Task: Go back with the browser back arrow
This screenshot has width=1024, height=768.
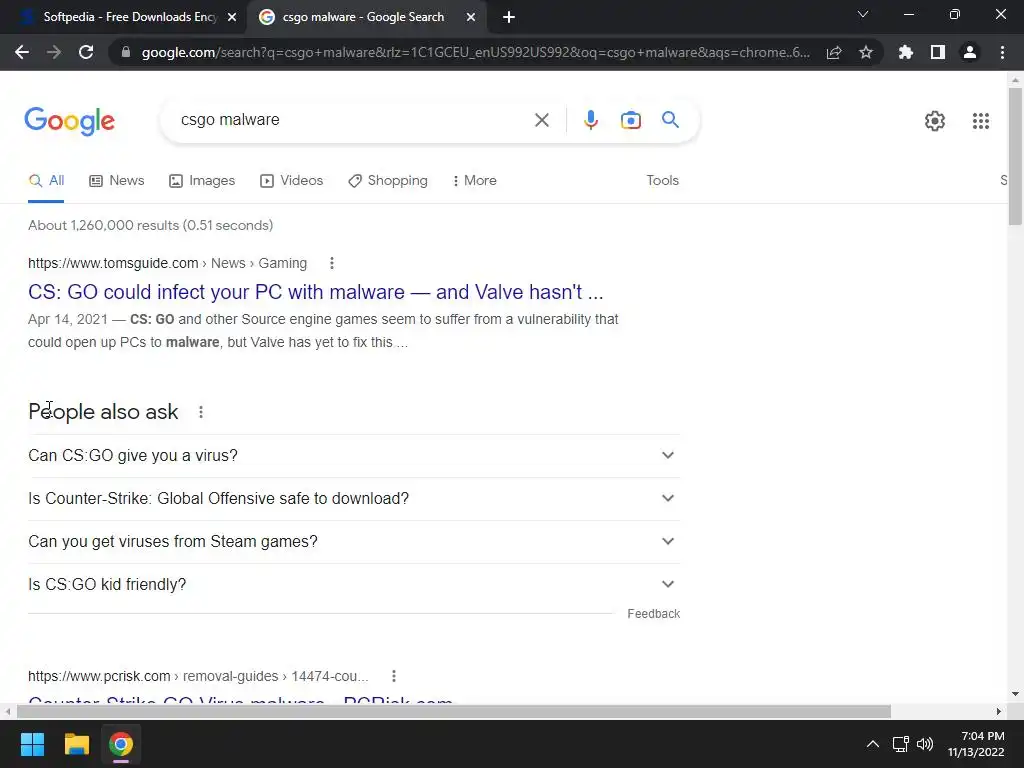Action: tap(22, 52)
